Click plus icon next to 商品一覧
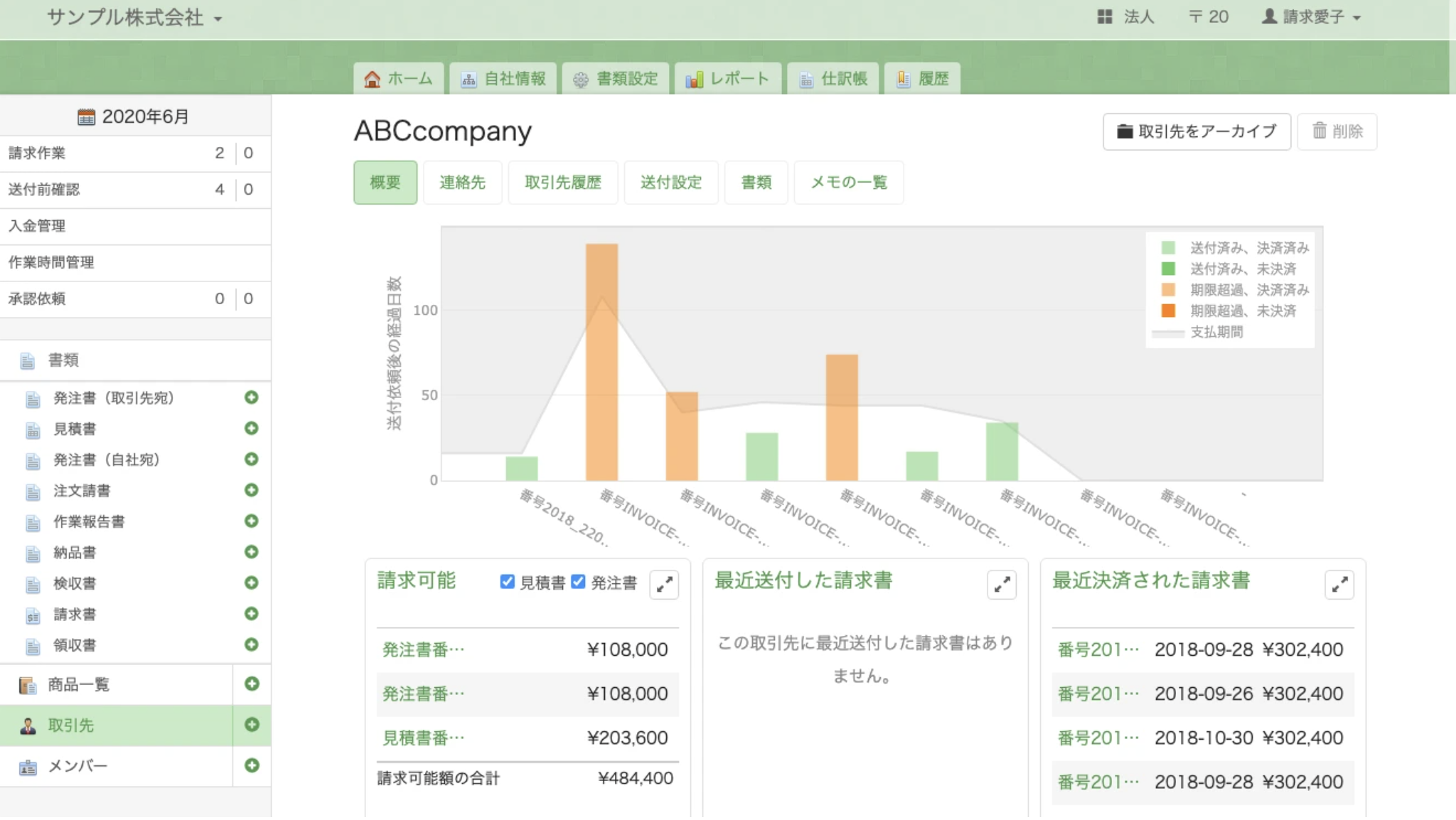Screen dimensions: 1456x820 (252, 684)
